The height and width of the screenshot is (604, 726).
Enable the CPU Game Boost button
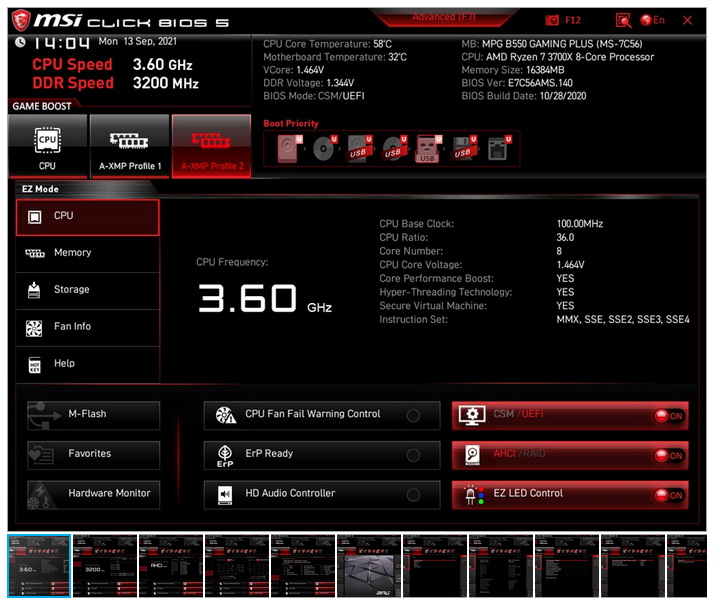pyautogui.click(x=48, y=148)
